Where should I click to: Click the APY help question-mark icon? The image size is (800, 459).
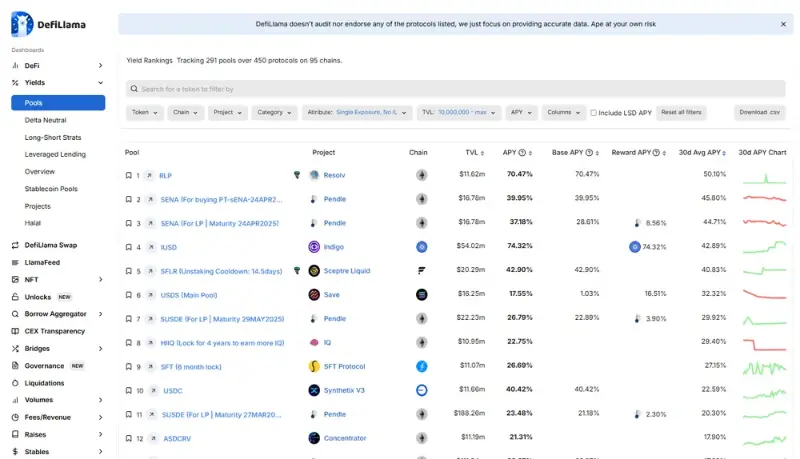point(522,152)
